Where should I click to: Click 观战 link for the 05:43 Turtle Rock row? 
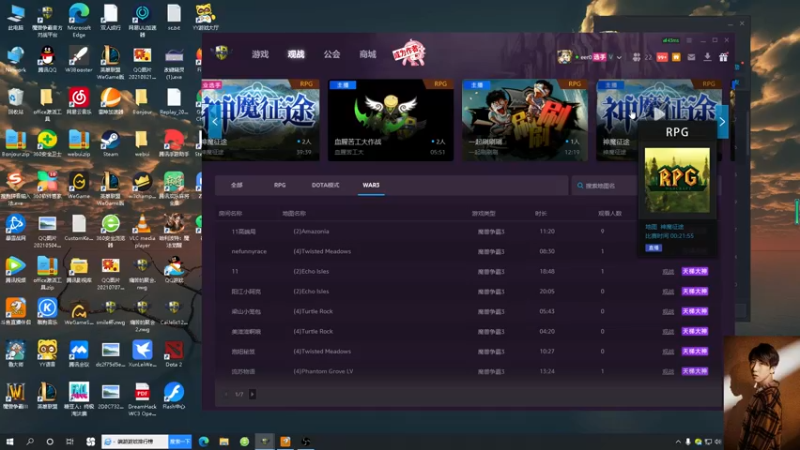[668, 311]
